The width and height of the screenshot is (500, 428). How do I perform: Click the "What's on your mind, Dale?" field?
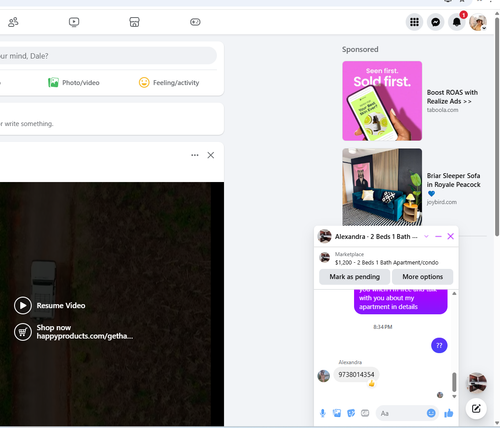(x=108, y=56)
